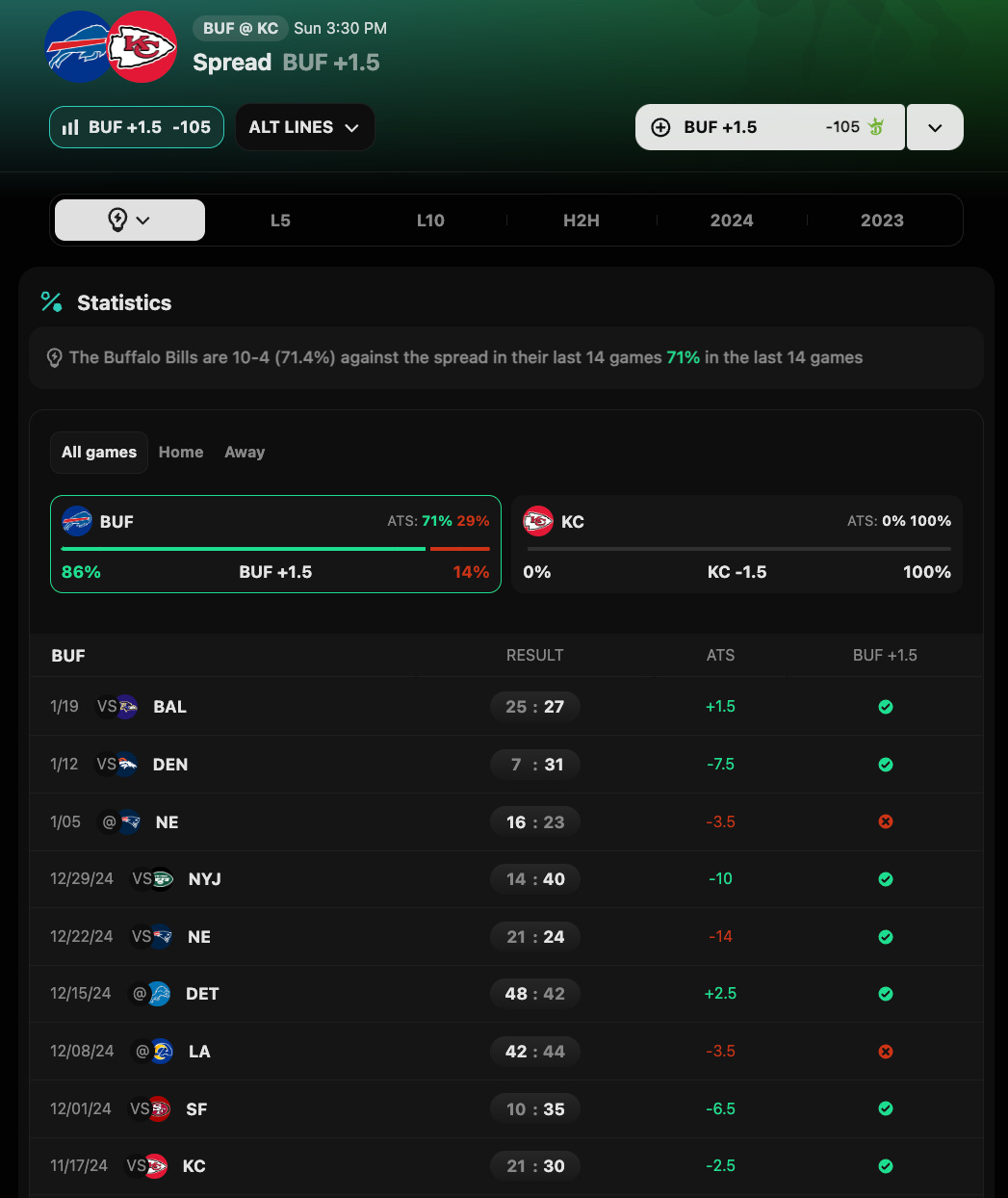The image size is (1008, 1198).
Task: Add BUF +1.5 -105 bet to slip
Action: click(x=770, y=127)
